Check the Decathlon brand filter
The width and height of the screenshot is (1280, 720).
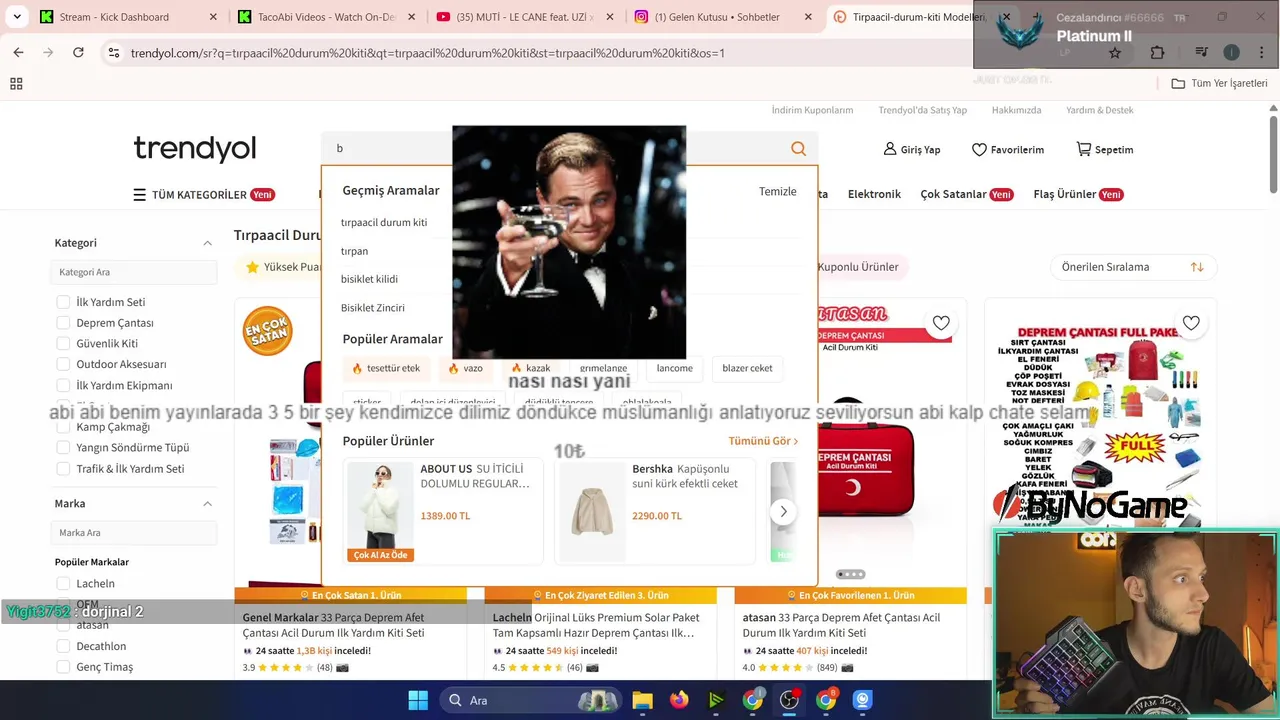pos(63,647)
